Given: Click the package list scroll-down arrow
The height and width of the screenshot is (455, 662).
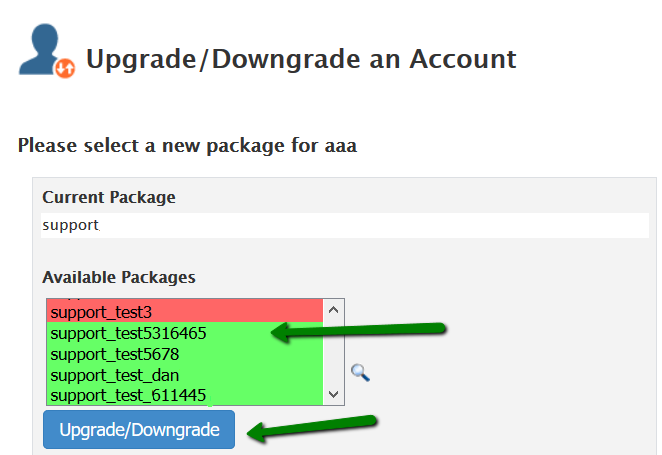Looking at the screenshot, I should tap(334, 394).
